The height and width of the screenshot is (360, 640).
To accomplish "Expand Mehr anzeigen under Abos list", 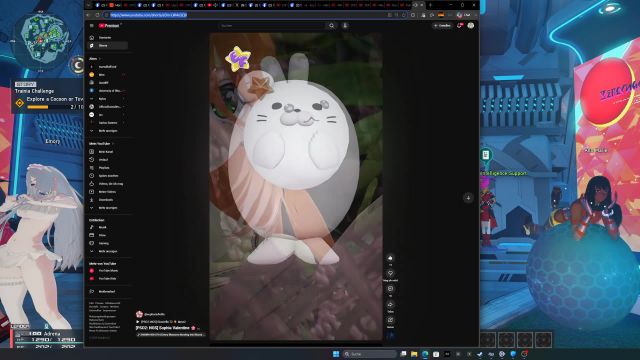I will tap(108, 131).
